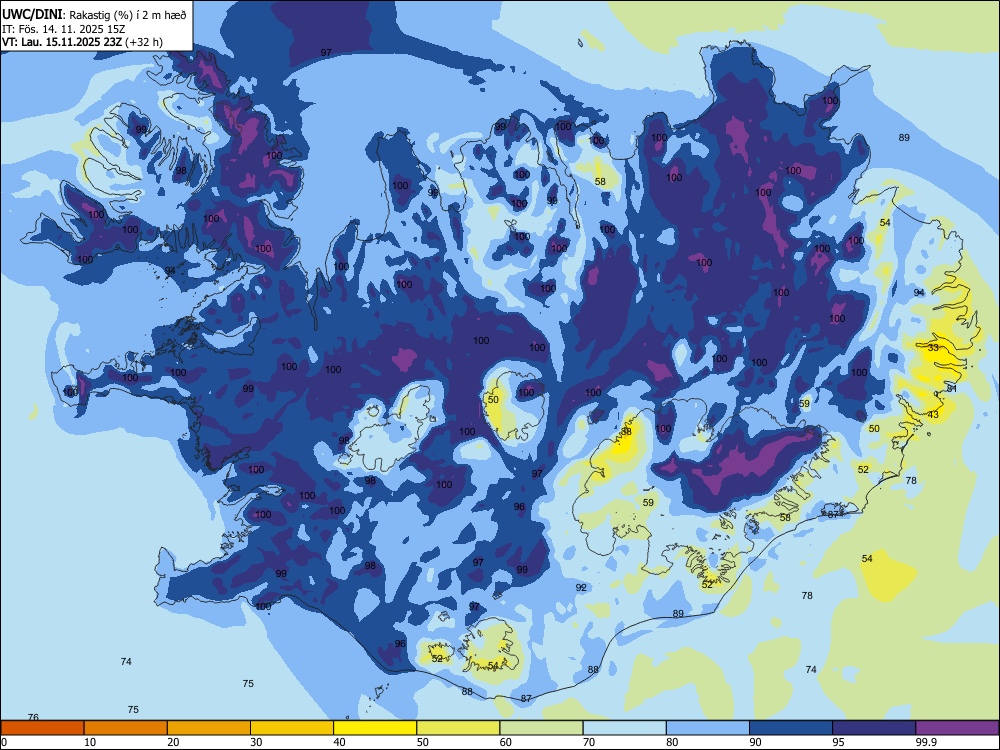The image size is (1000, 750).
Task: Click the 50–60 pale yellow legend swatch
Action: tap(458, 728)
